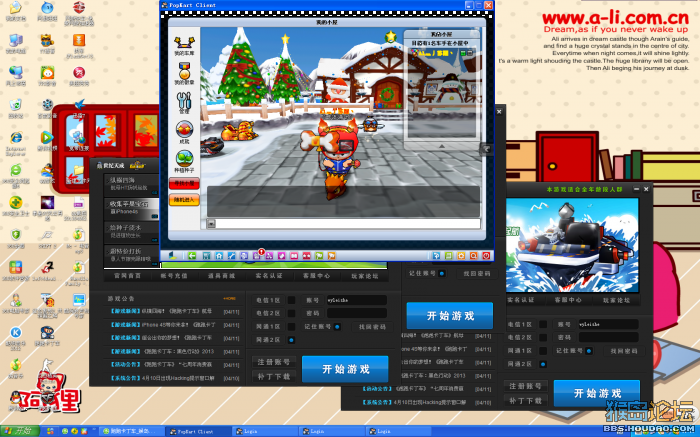700x437 pixels.
Task: Toggle 记住账号 in left login window
Action: 337,327
